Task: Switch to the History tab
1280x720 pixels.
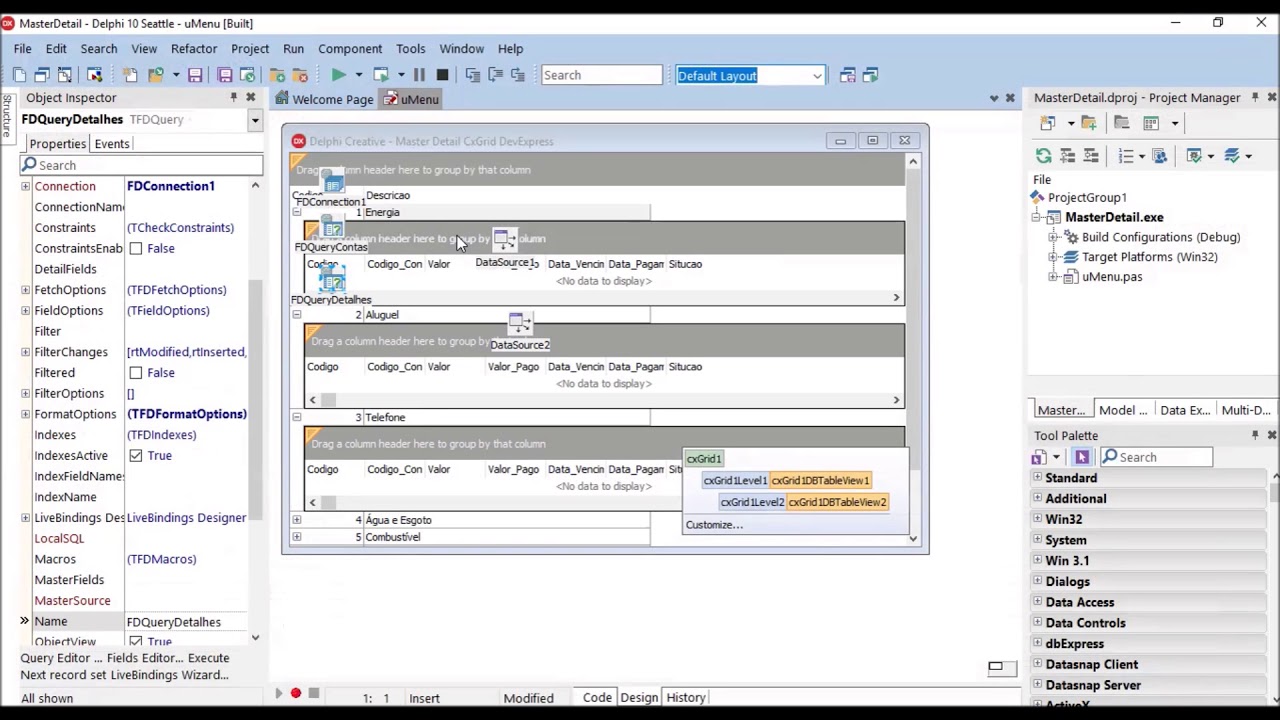Action: pyautogui.click(x=686, y=697)
